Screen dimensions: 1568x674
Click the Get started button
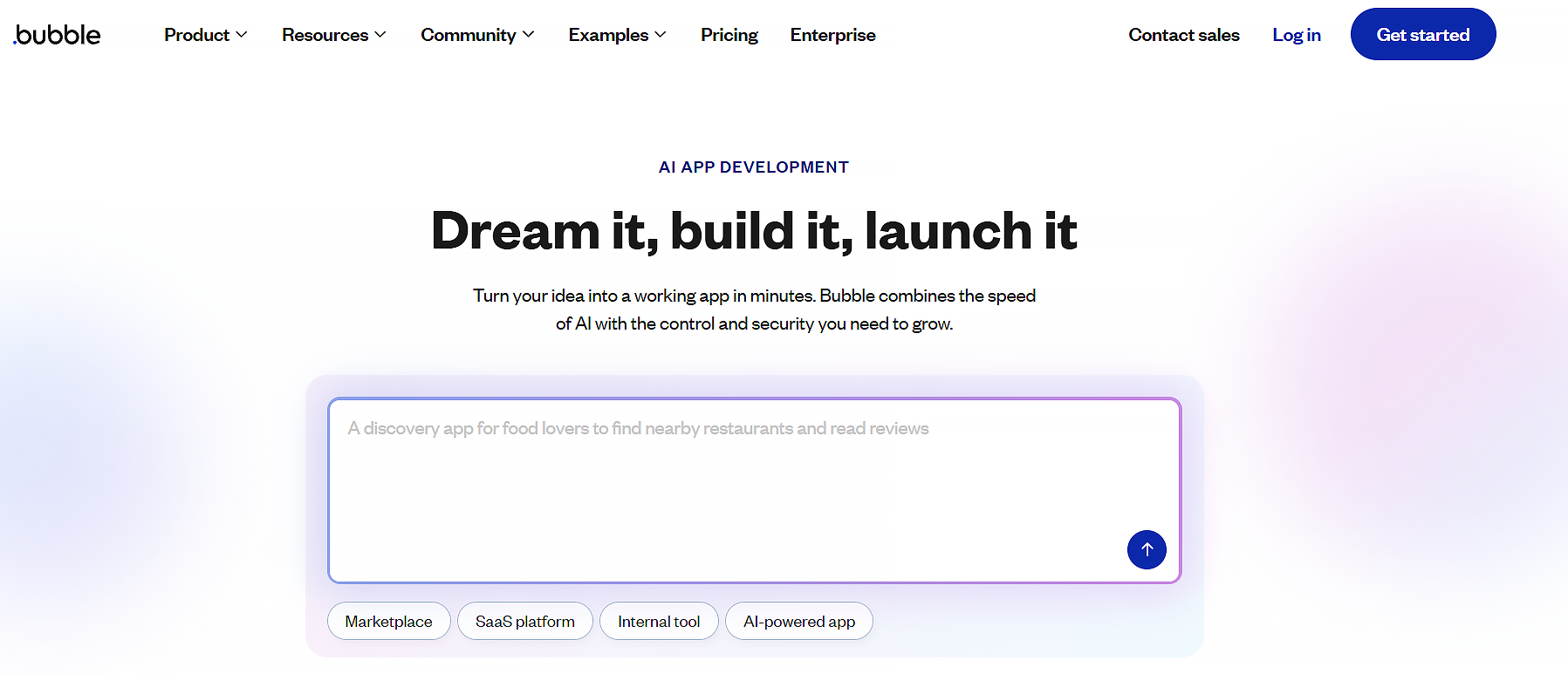click(1423, 34)
